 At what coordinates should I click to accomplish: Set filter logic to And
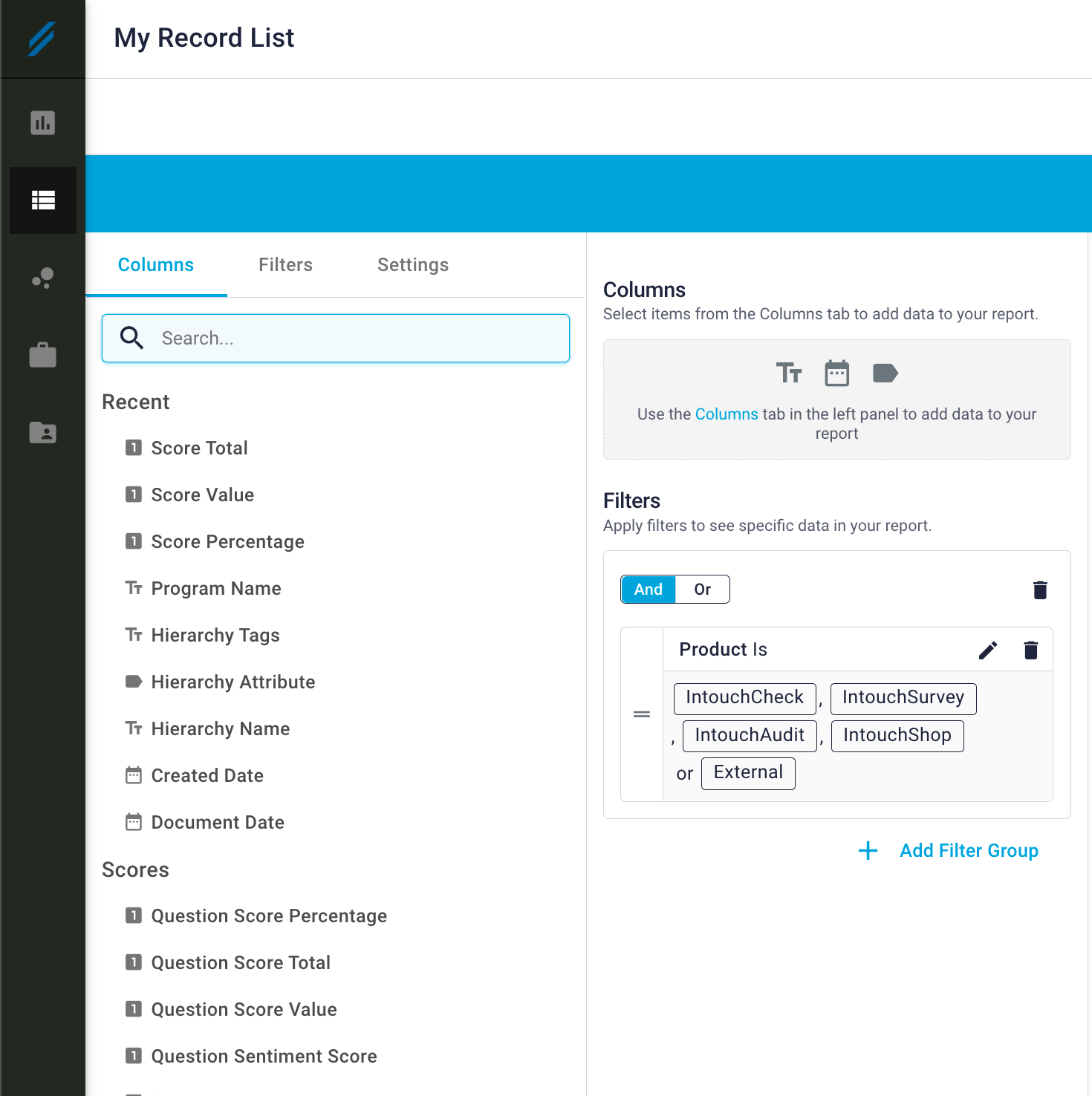648,590
